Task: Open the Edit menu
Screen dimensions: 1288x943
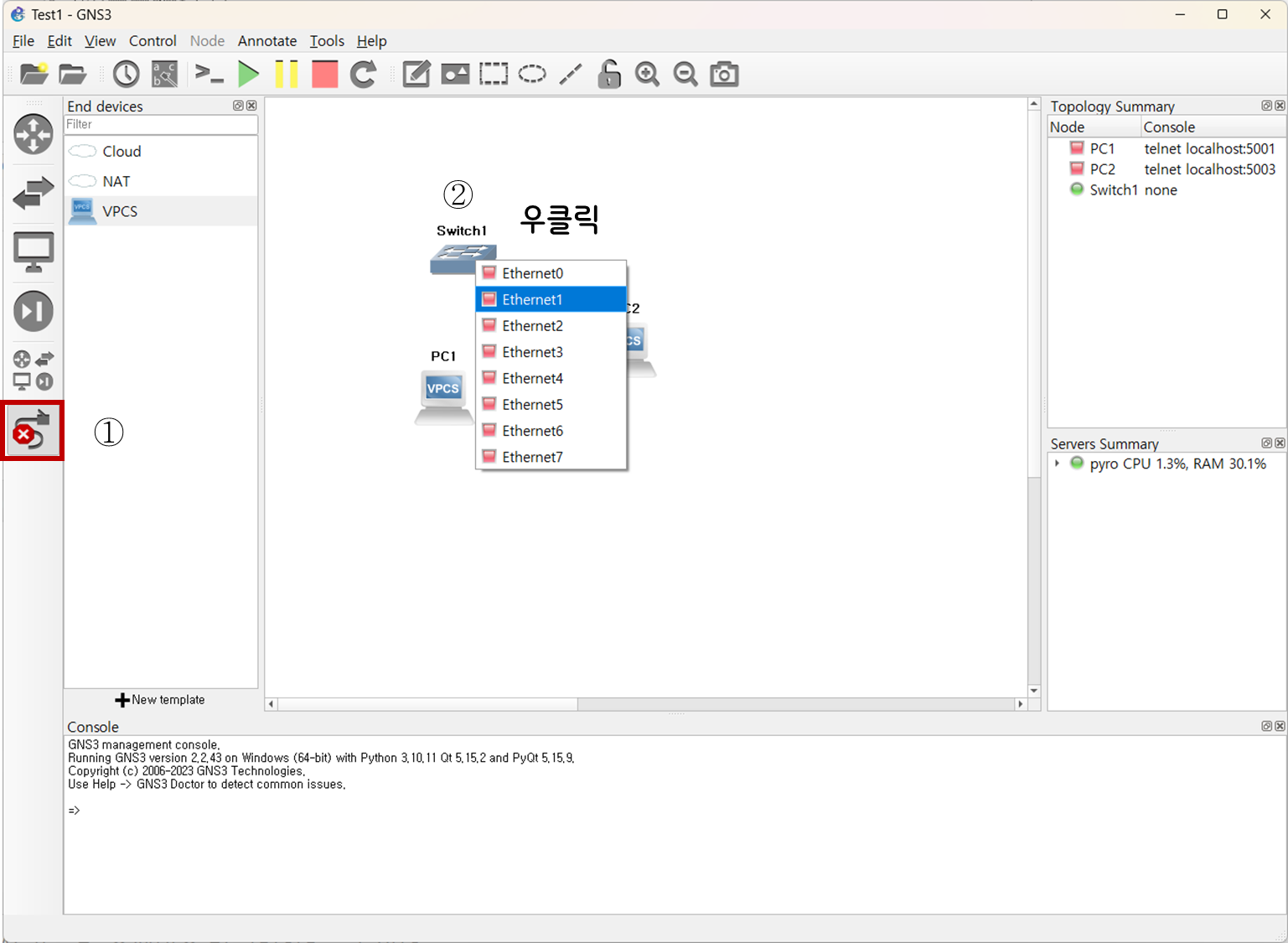Action: [x=59, y=41]
